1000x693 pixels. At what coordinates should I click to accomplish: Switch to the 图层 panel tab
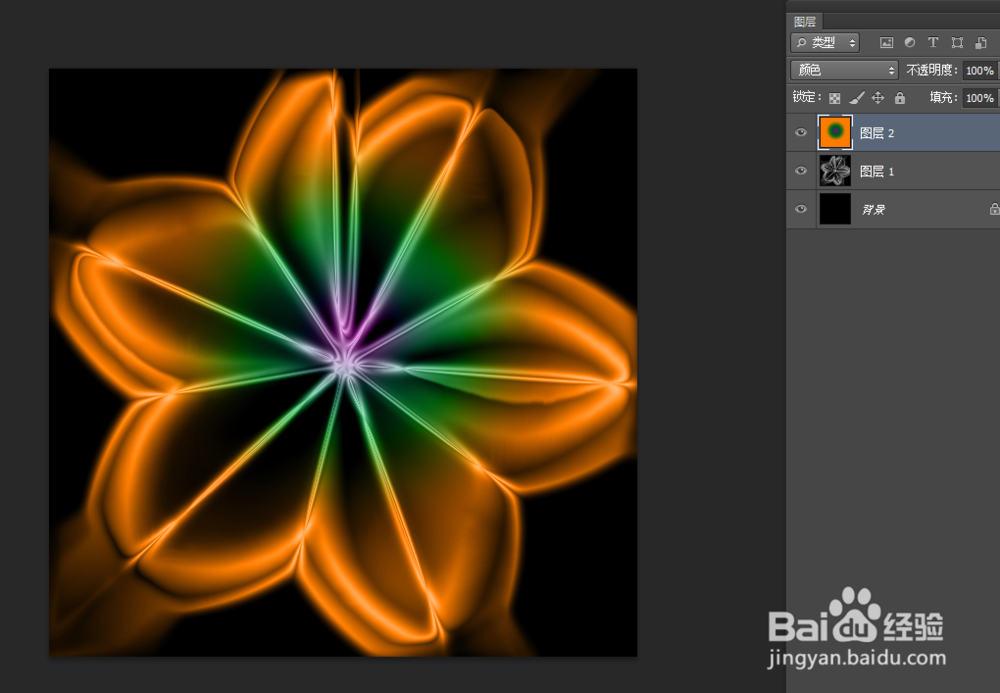806,20
